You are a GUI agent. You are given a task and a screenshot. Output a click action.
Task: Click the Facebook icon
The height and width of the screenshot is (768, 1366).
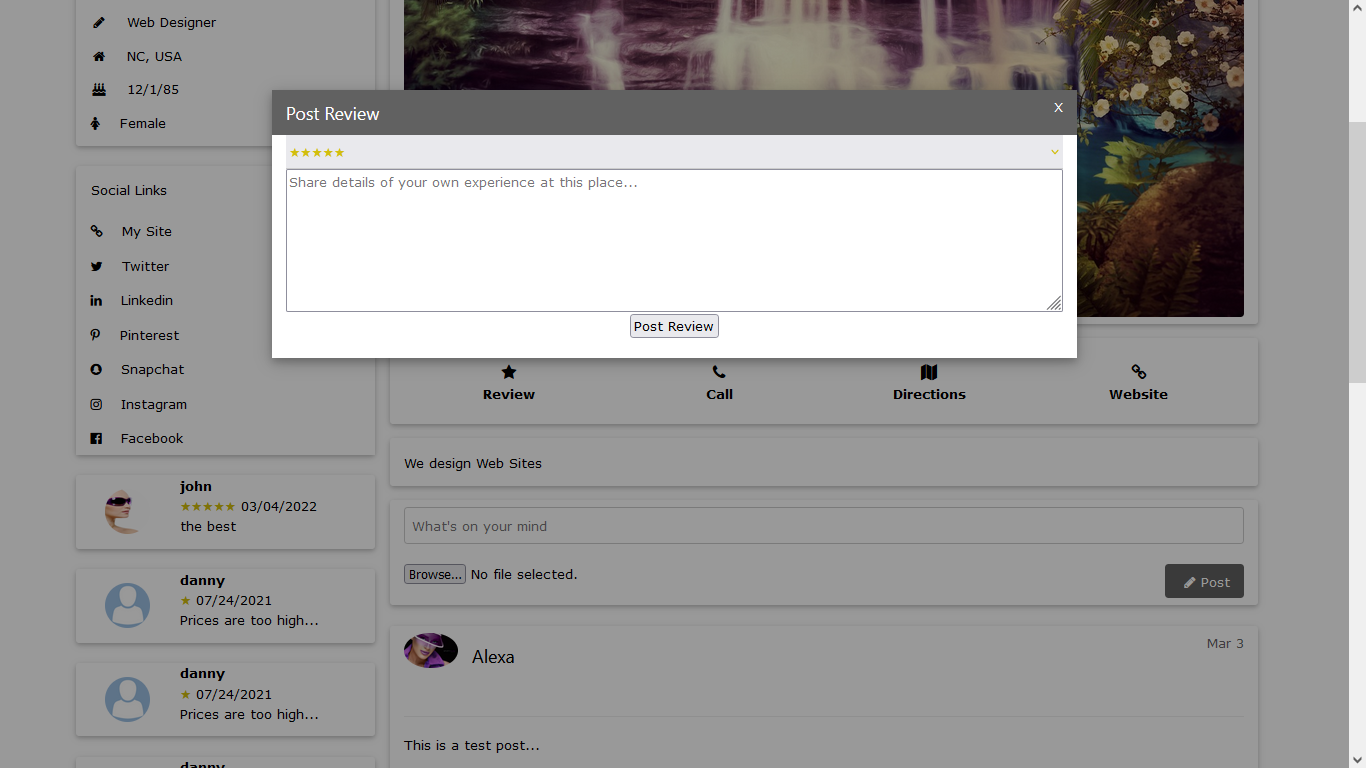[96, 438]
